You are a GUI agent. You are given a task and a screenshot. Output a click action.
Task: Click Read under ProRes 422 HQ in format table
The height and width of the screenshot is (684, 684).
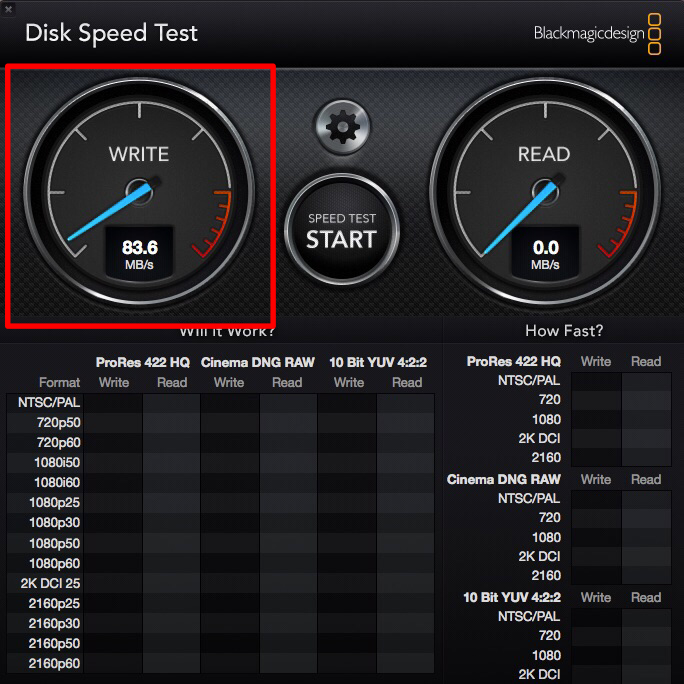coord(172,383)
